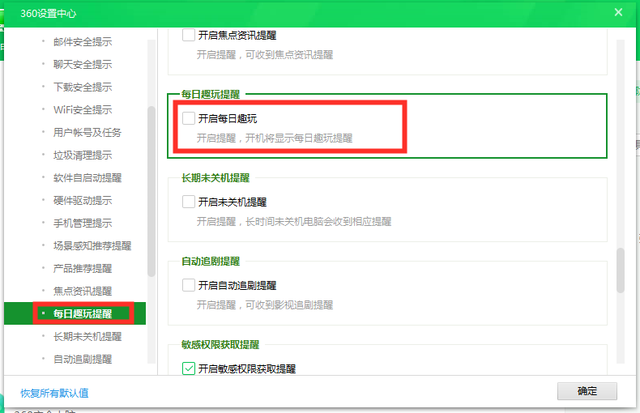Screen dimensions: 640x413
Task: Select the highlighted 每日趣玩提醒 item
Action: click(82, 314)
